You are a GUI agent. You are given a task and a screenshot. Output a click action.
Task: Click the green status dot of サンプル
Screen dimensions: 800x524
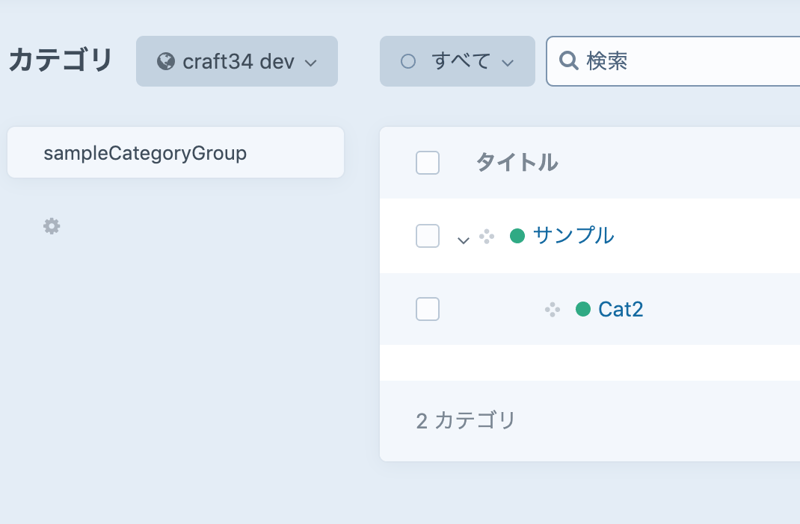[517, 236]
